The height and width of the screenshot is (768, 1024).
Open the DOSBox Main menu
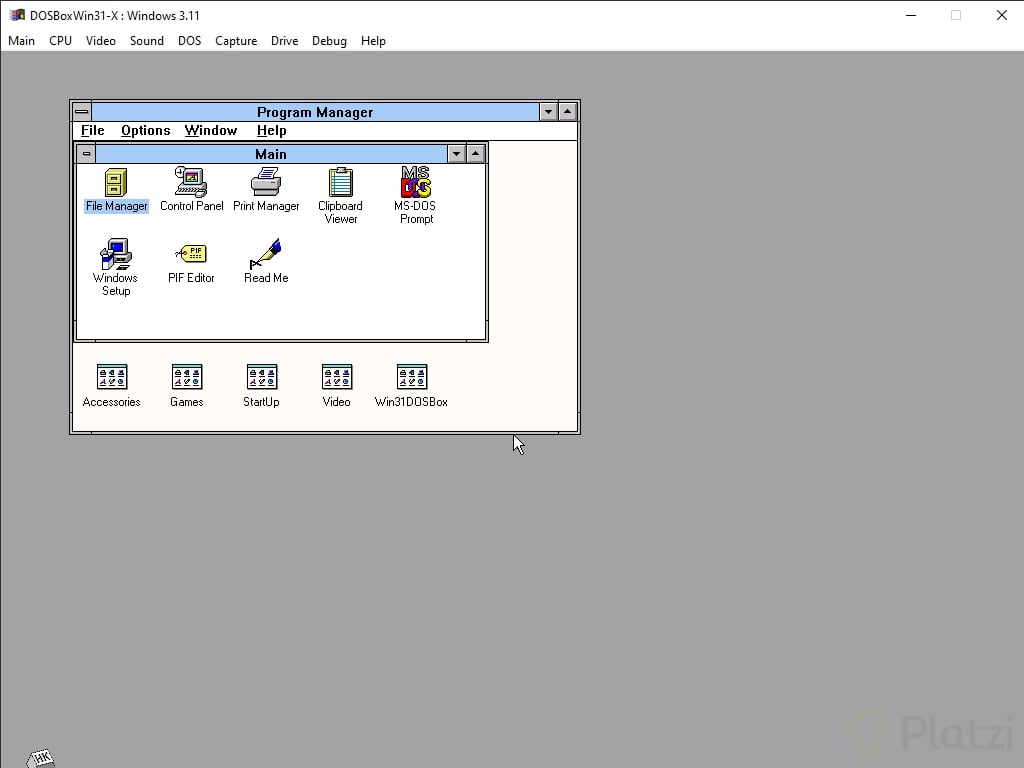coord(22,40)
